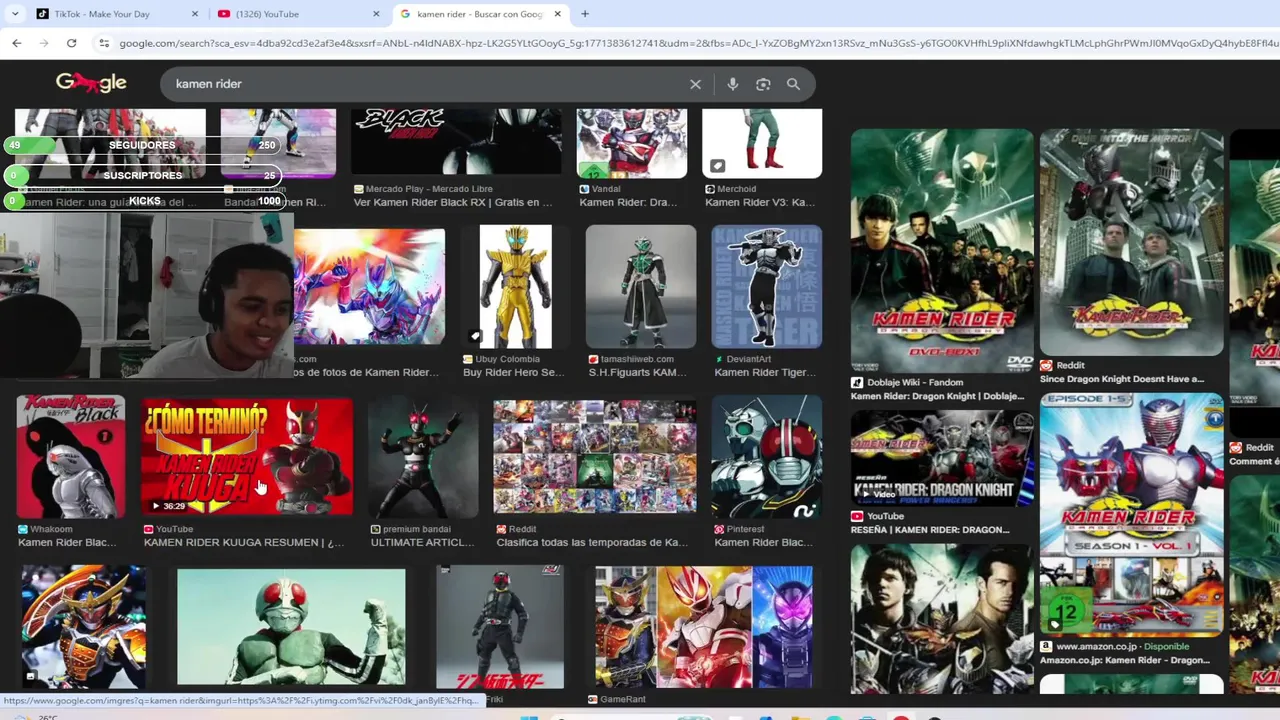Open the original green-mask Kamen Rider photo
1280x720 pixels.
291,627
